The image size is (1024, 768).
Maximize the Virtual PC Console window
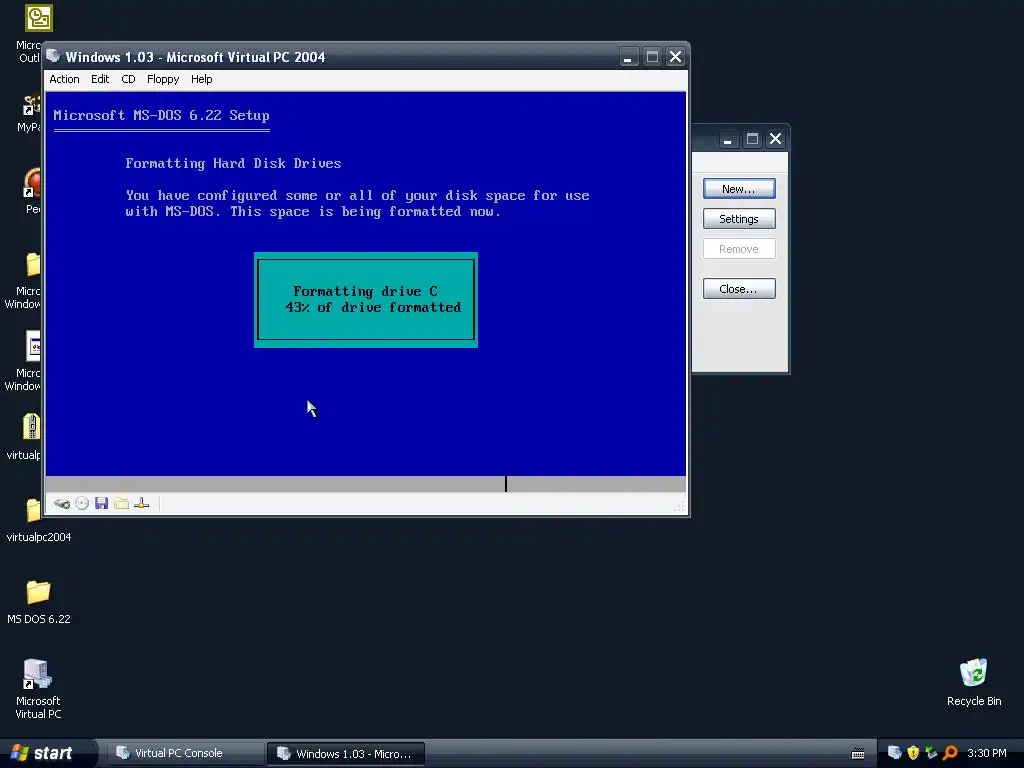pyautogui.click(x=752, y=139)
